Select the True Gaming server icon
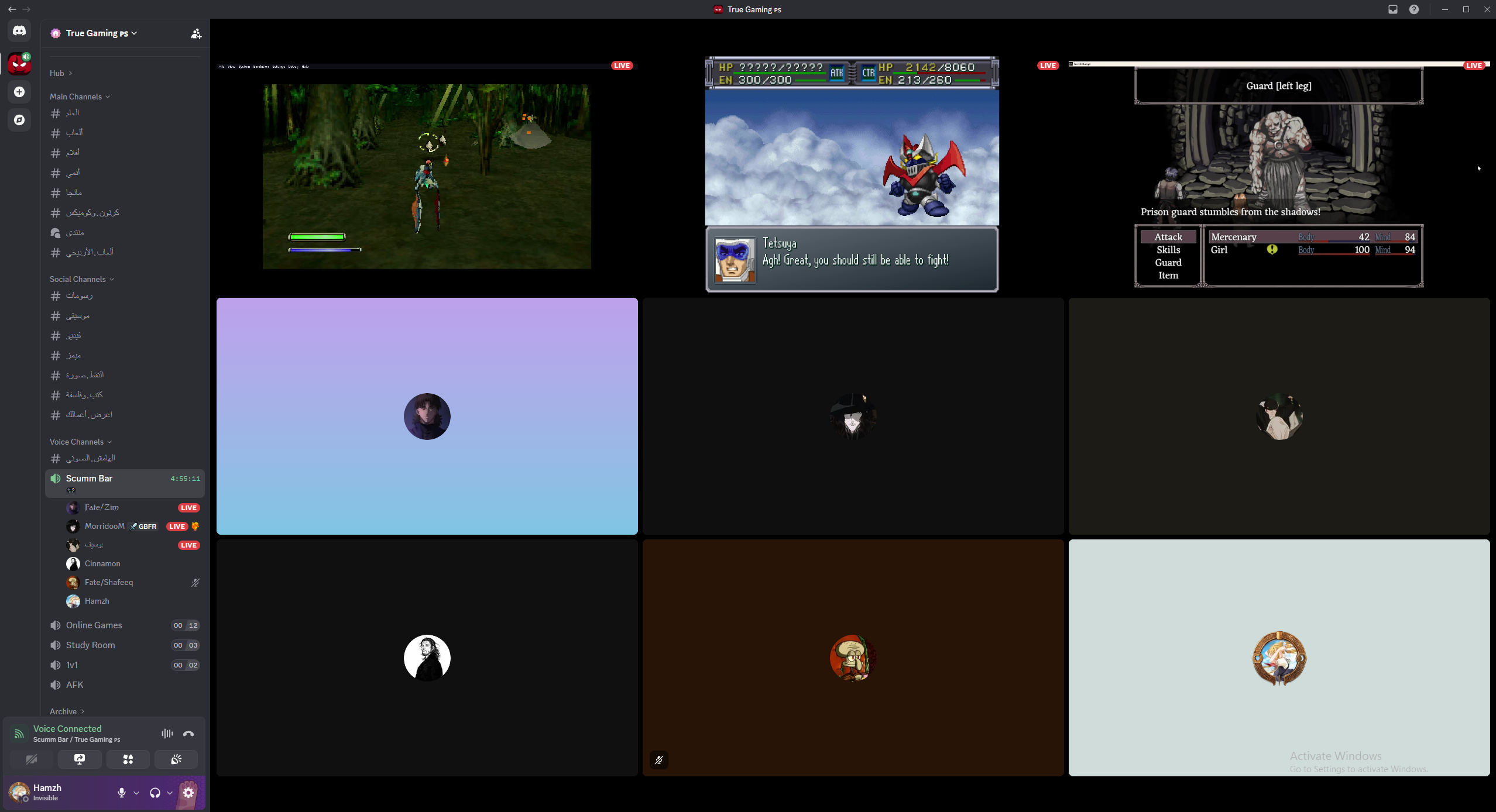Image resolution: width=1496 pixels, height=812 pixels. pyautogui.click(x=19, y=63)
